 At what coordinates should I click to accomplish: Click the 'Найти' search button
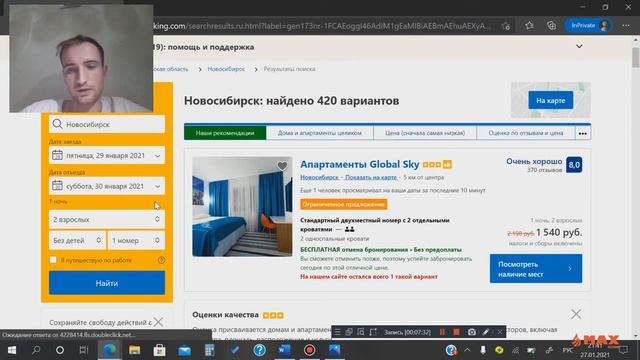(x=107, y=283)
